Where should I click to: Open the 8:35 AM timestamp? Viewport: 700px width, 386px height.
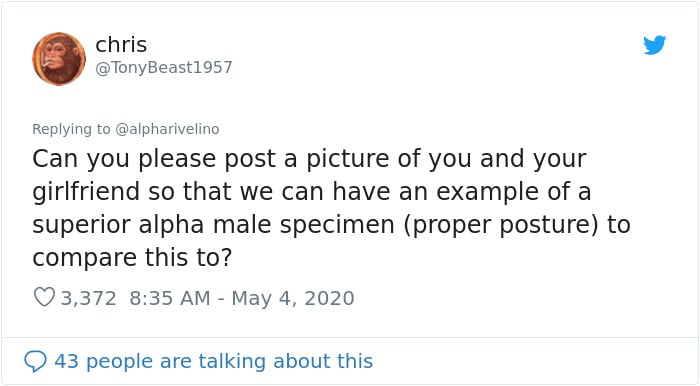(x=170, y=298)
